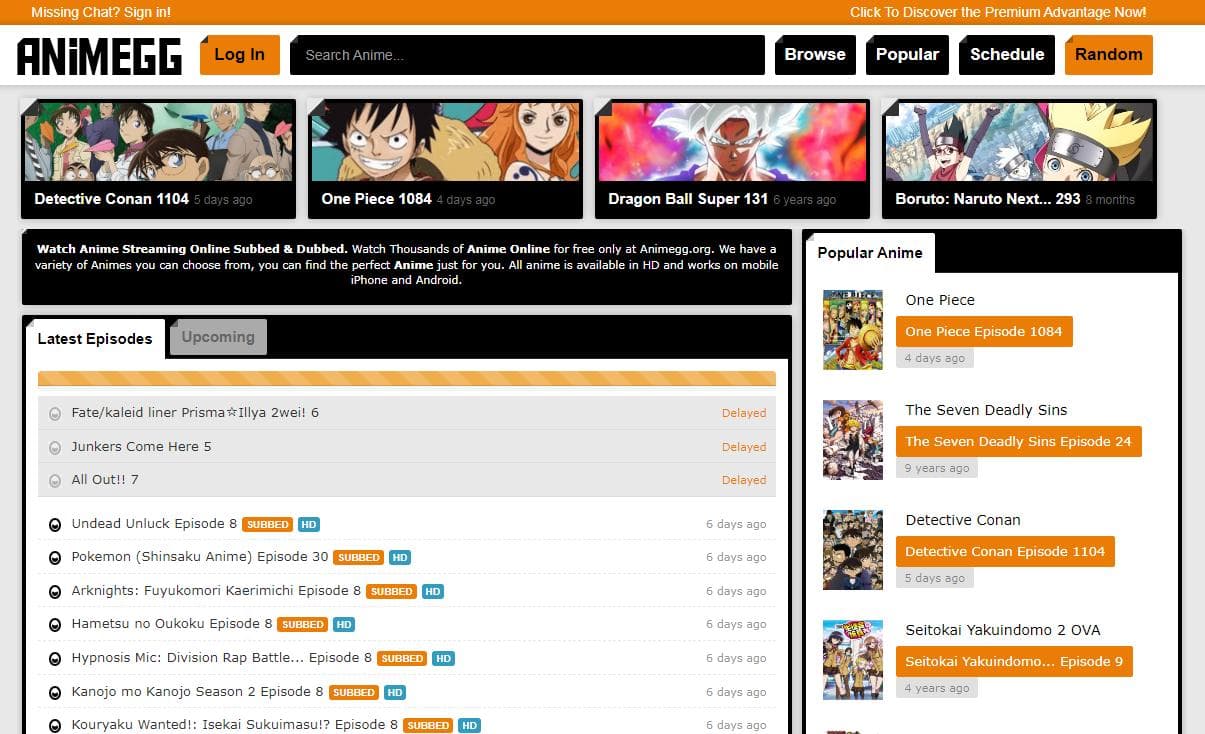Open the Dragon Ball Super 131 featured card
Image resolution: width=1205 pixels, height=734 pixels.
(x=732, y=159)
